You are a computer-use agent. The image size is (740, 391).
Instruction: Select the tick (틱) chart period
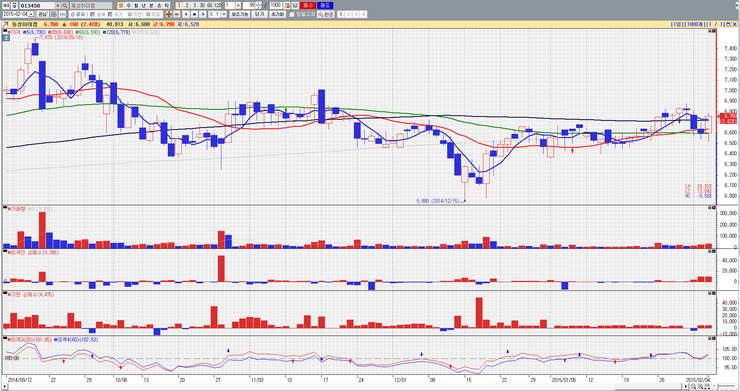pyautogui.click(x=167, y=5)
